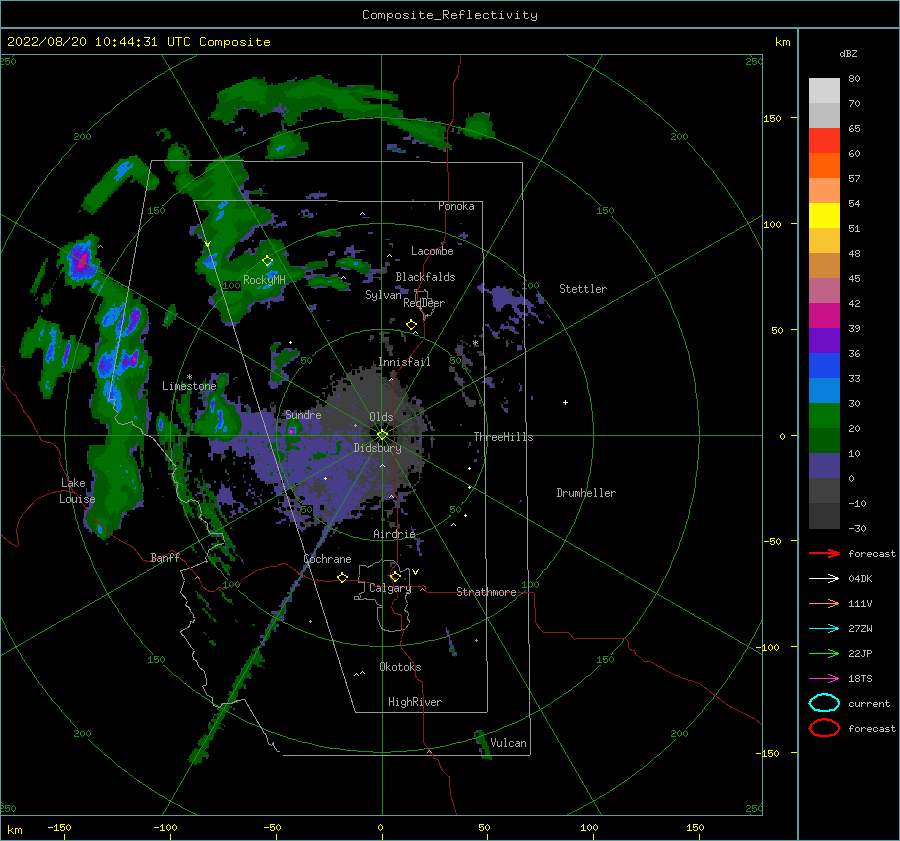Click the Banff city label
The width and height of the screenshot is (900, 841).
coord(165,557)
